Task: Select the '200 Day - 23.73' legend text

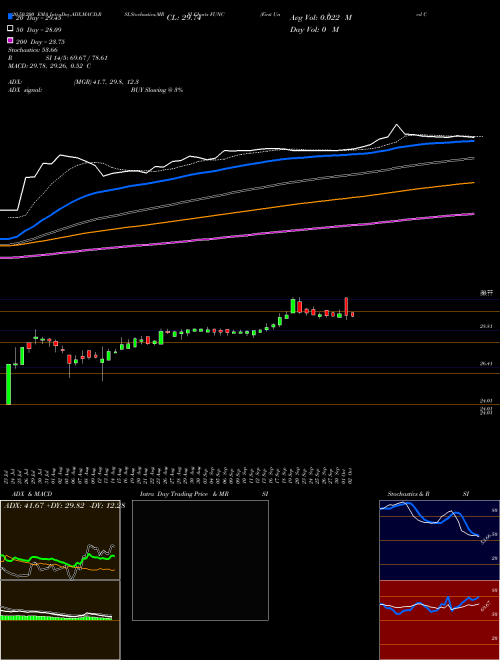Action: (x=40, y=42)
